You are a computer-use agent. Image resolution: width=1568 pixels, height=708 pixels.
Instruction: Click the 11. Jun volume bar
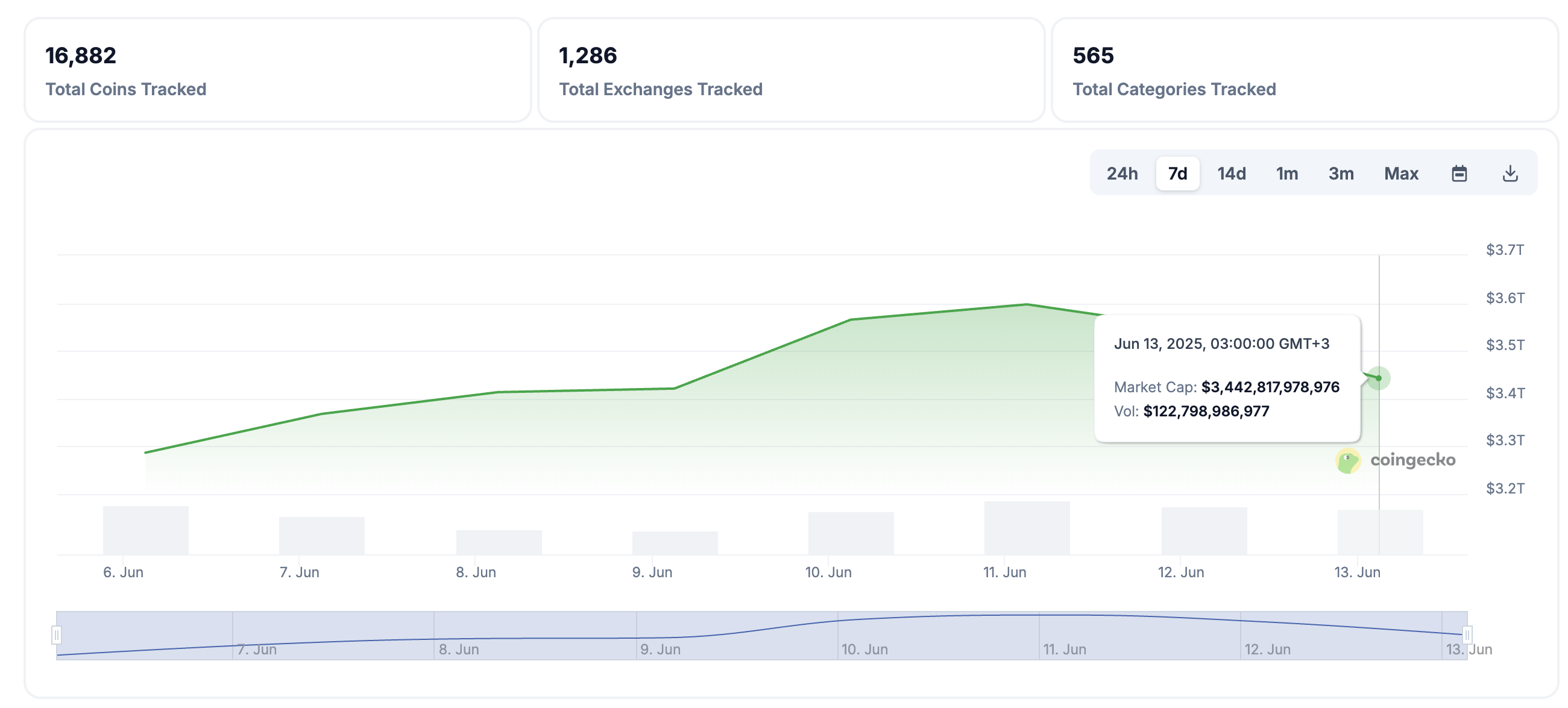(x=1027, y=528)
